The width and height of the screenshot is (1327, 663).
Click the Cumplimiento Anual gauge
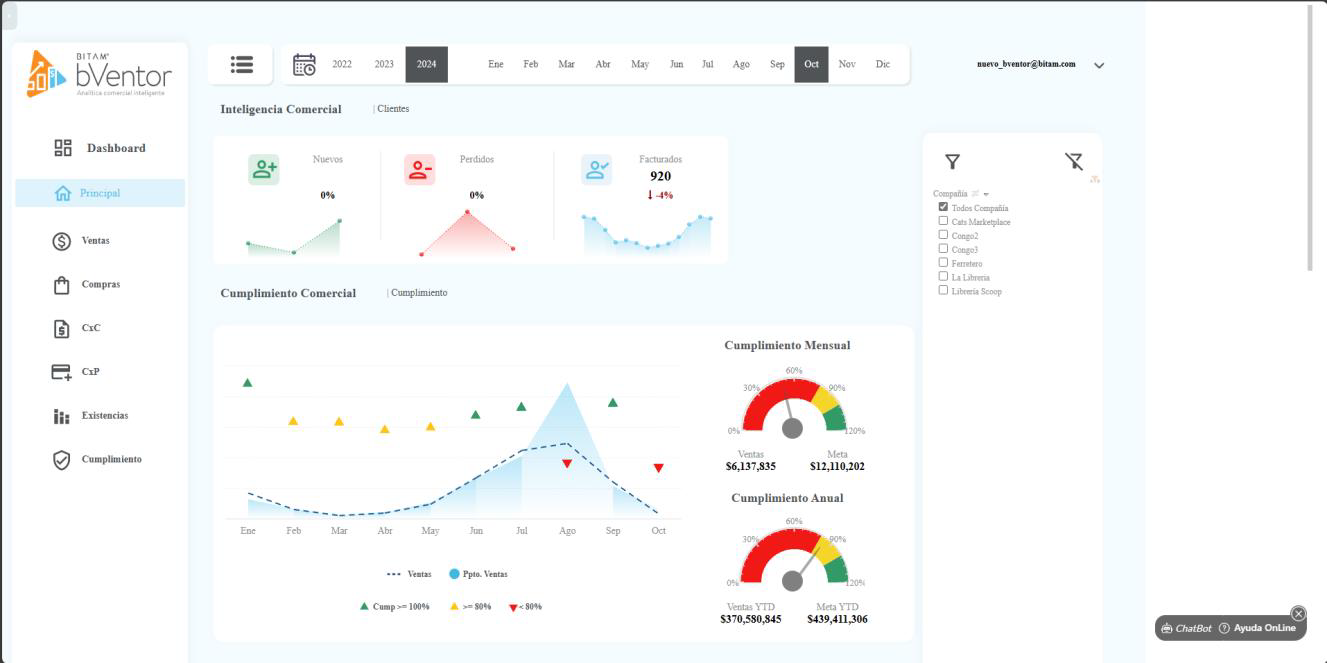pos(794,558)
